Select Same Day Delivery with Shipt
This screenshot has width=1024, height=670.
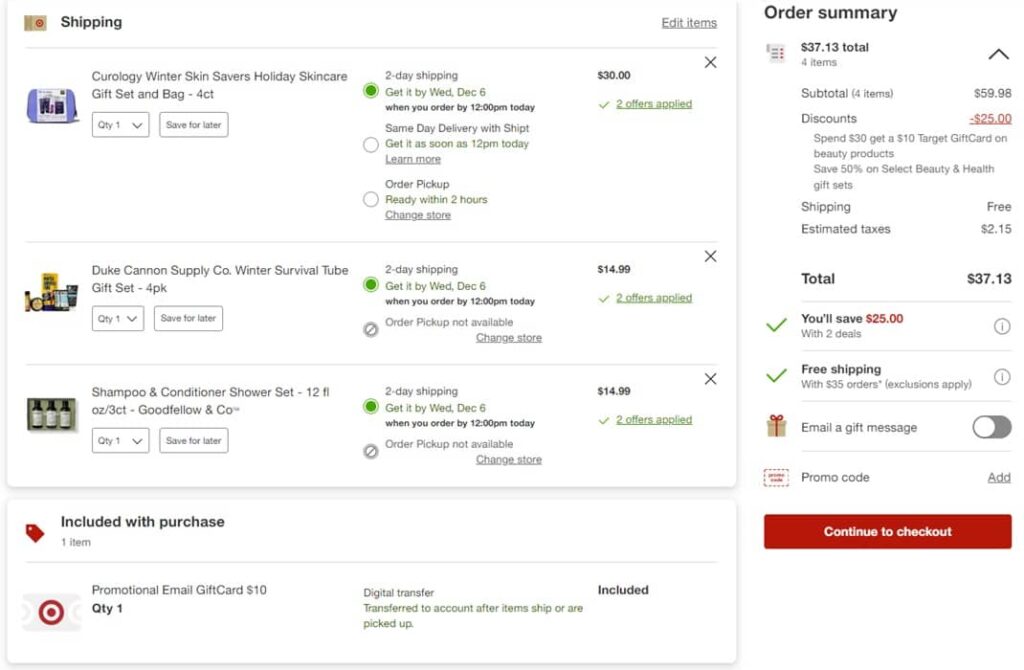tap(371, 144)
